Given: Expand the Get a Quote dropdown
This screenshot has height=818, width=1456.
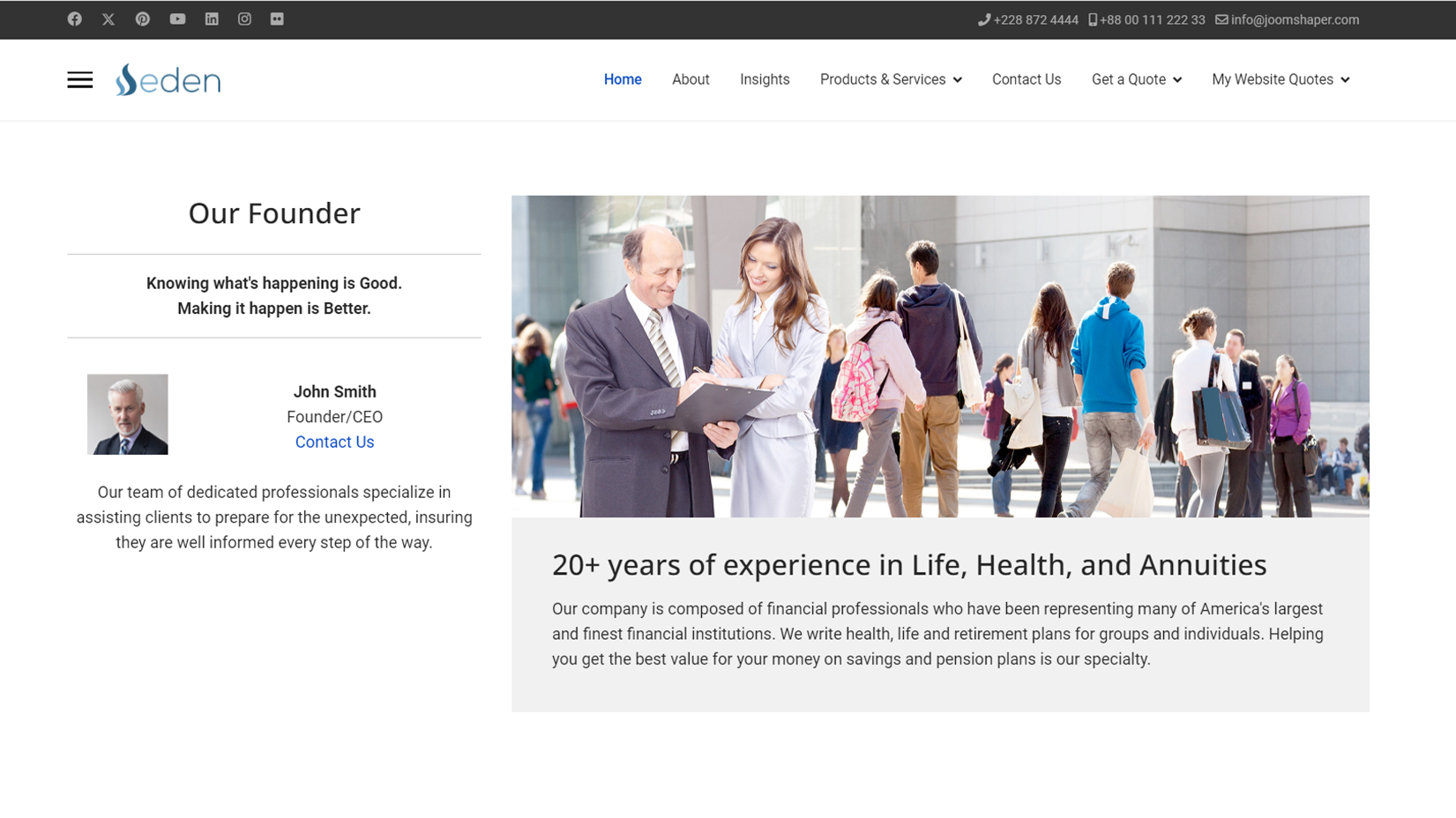Looking at the screenshot, I should click(1136, 79).
